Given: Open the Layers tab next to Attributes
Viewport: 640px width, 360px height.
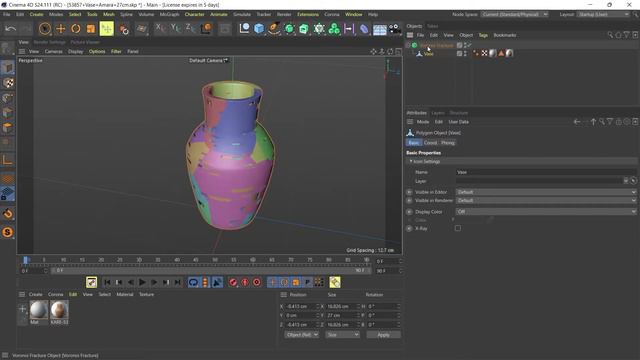Looking at the screenshot, I should click(438, 113).
